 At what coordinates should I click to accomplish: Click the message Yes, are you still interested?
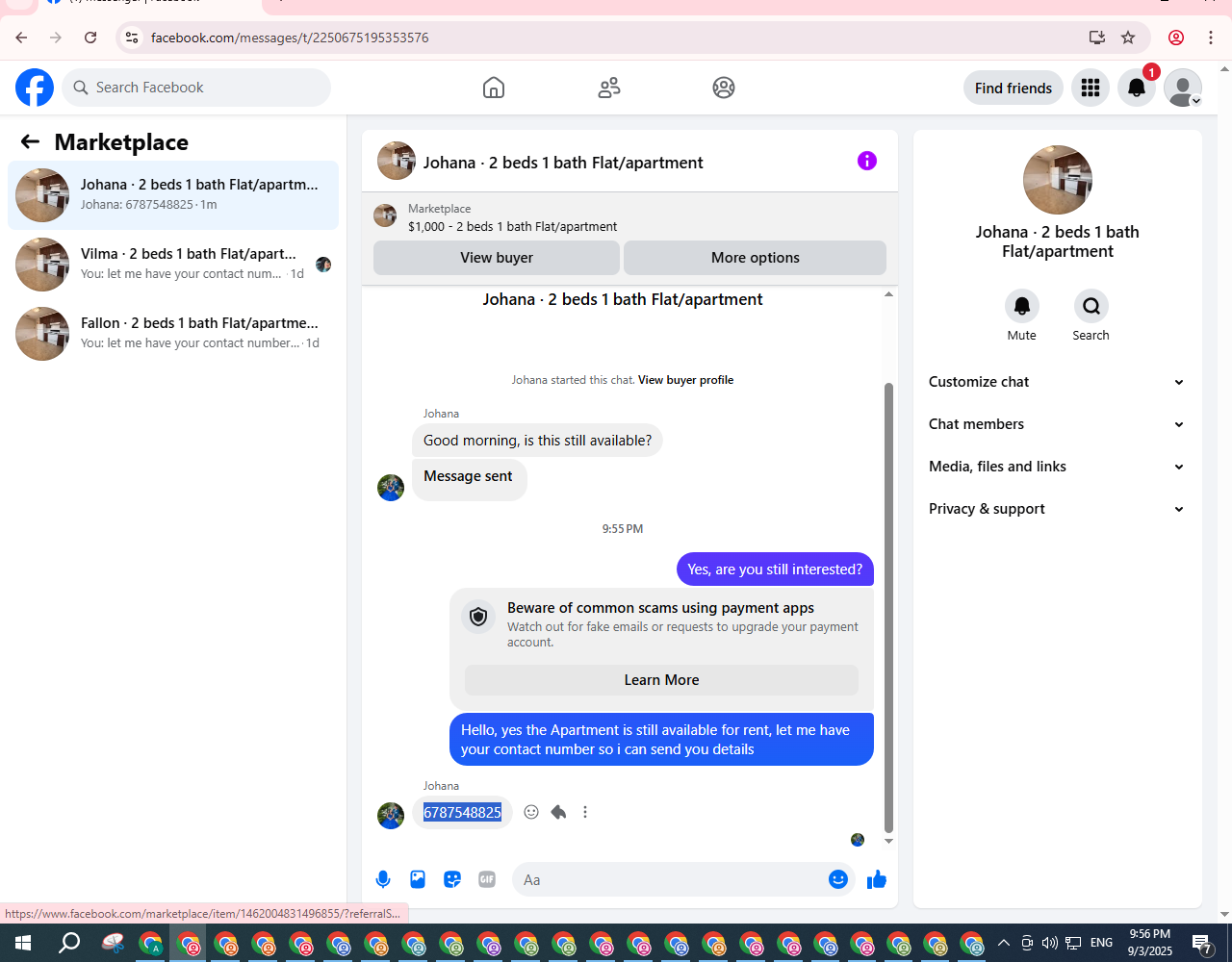pyautogui.click(x=775, y=570)
